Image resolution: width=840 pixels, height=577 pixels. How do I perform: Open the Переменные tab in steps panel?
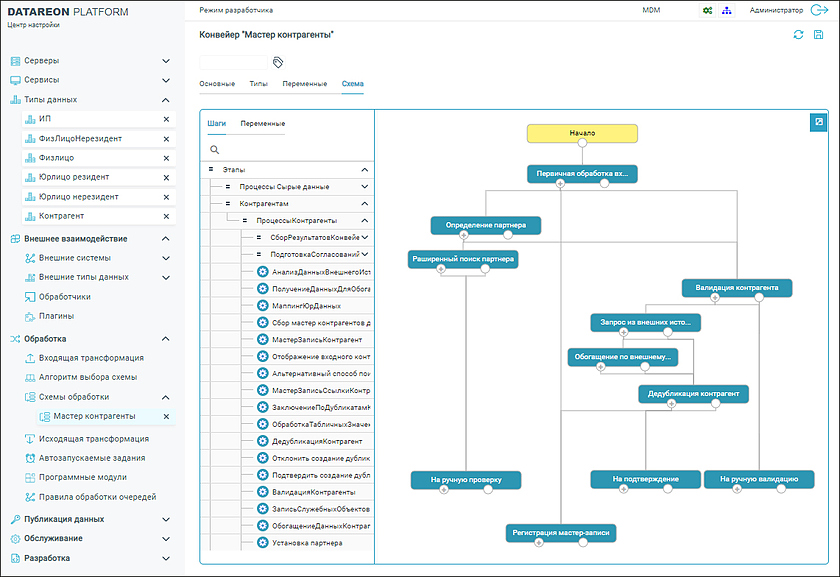point(263,124)
